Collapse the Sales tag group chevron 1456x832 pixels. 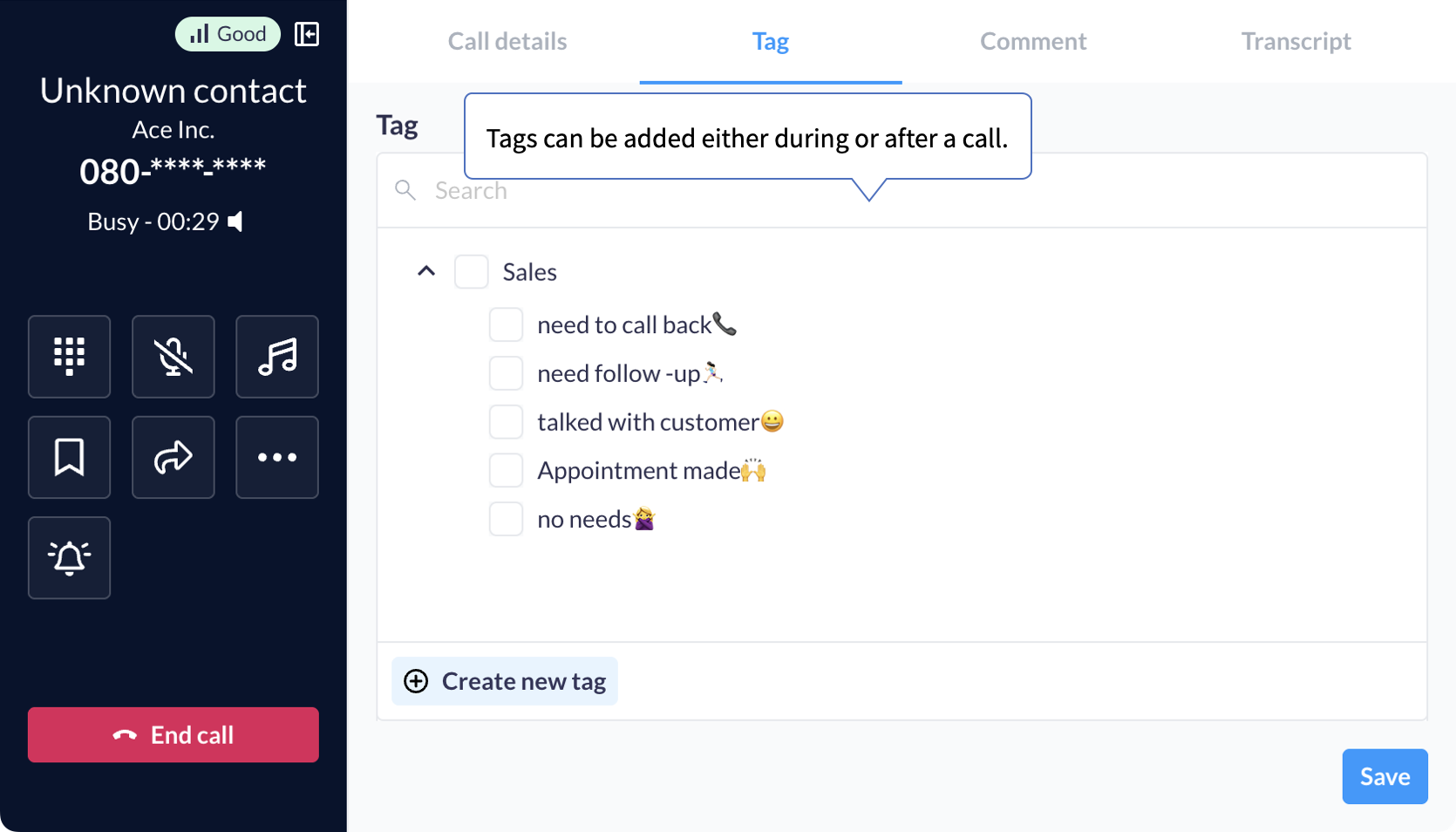point(426,271)
